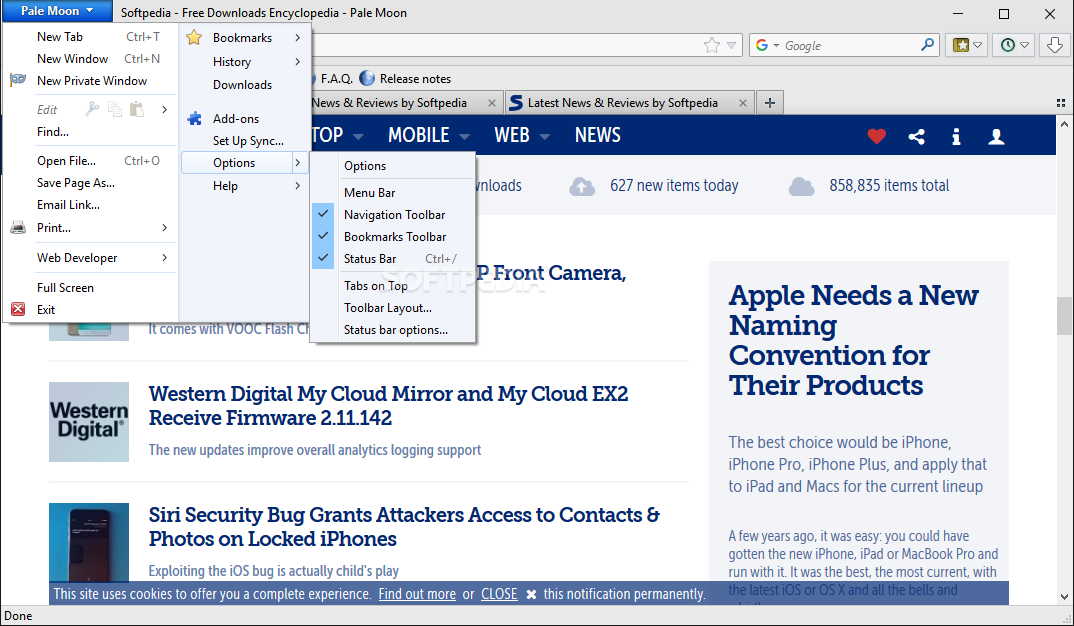Open Western Digital My Cloud firmware article
1074x626 pixels.
point(388,405)
